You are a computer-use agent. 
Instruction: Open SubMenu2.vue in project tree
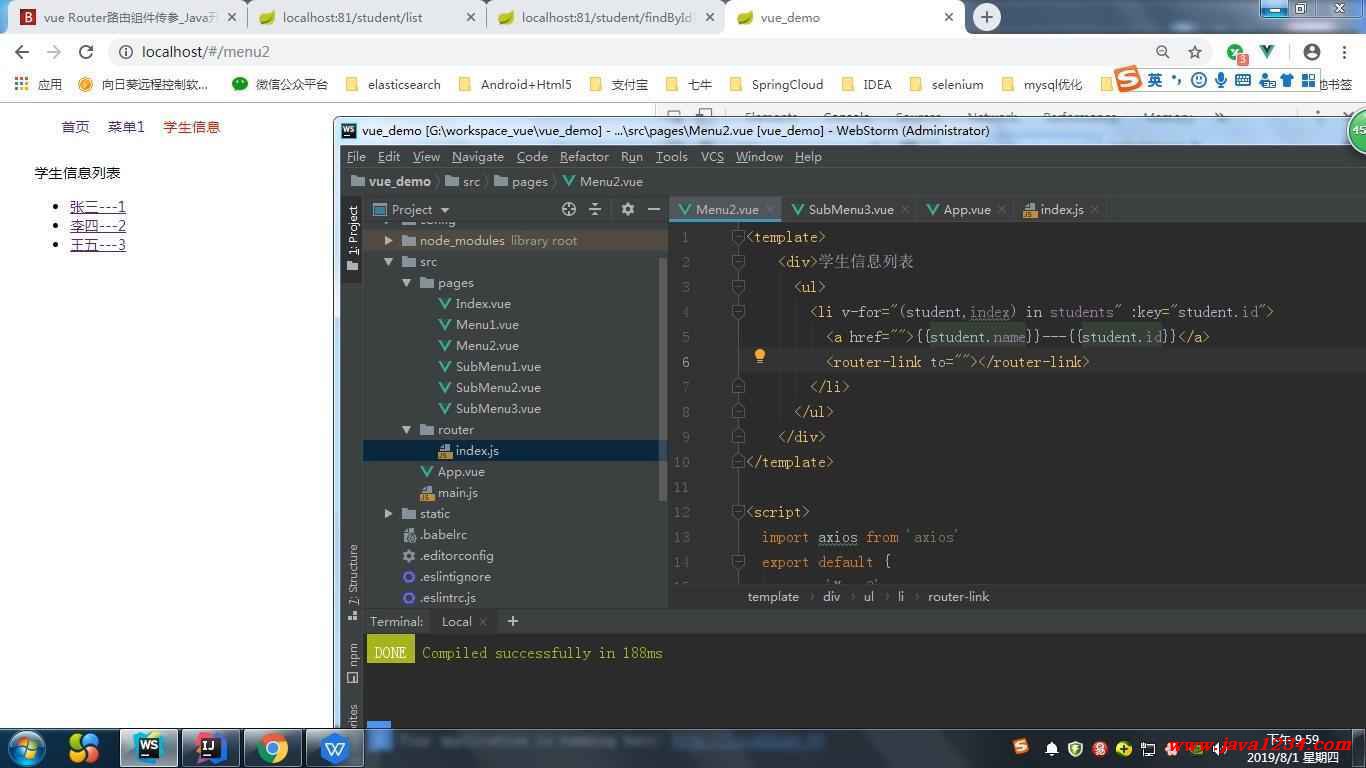point(490,387)
